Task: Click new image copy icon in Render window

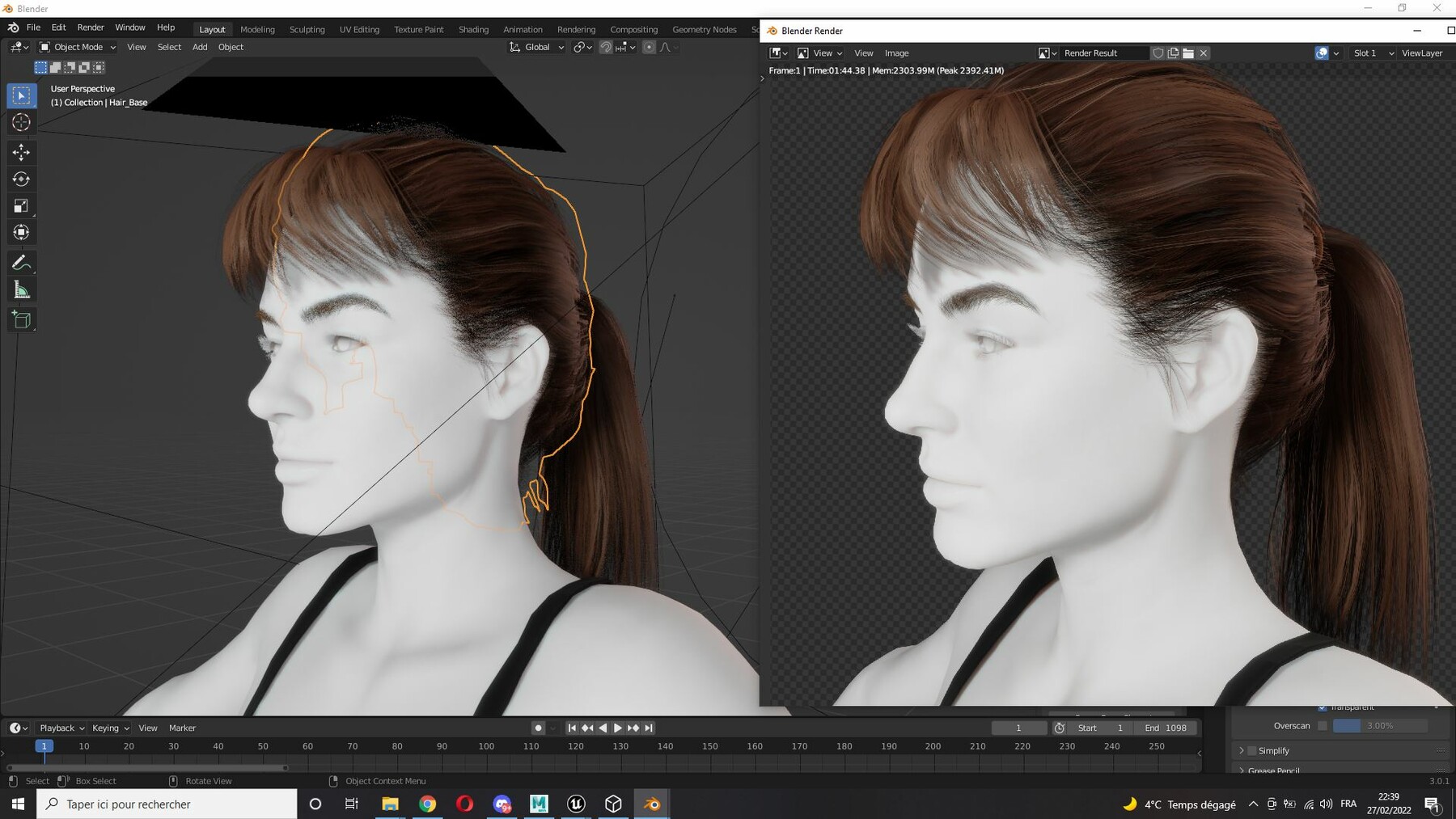Action: point(1173,53)
